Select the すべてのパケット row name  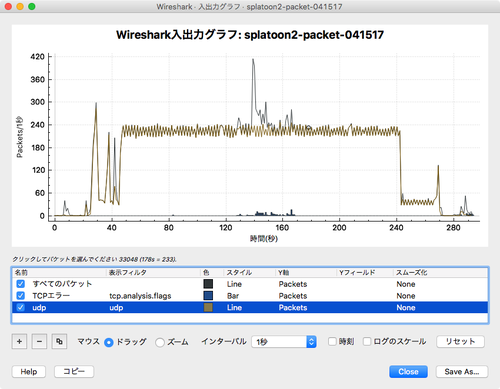(62, 284)
